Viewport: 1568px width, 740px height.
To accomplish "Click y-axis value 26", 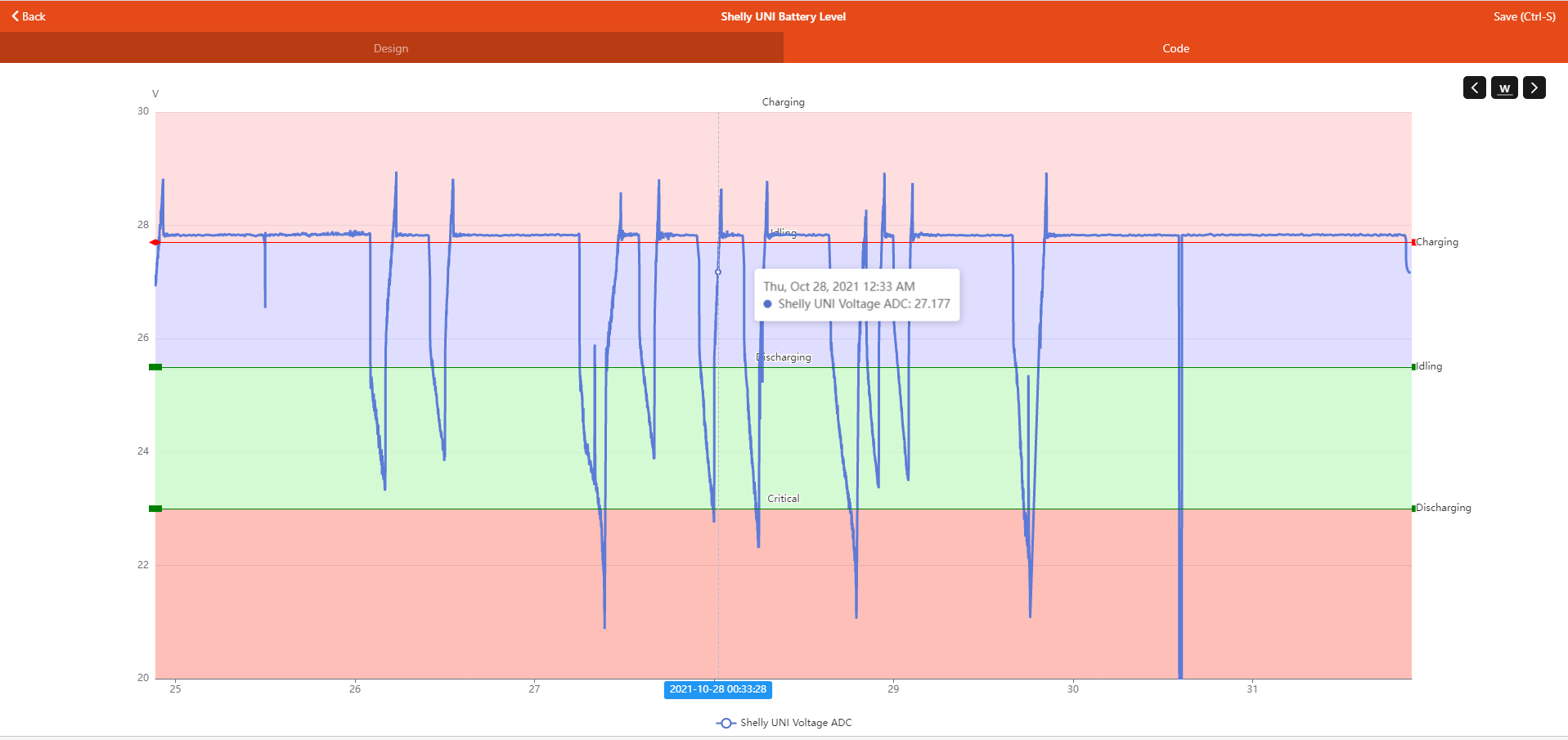I will click(143, 338).
